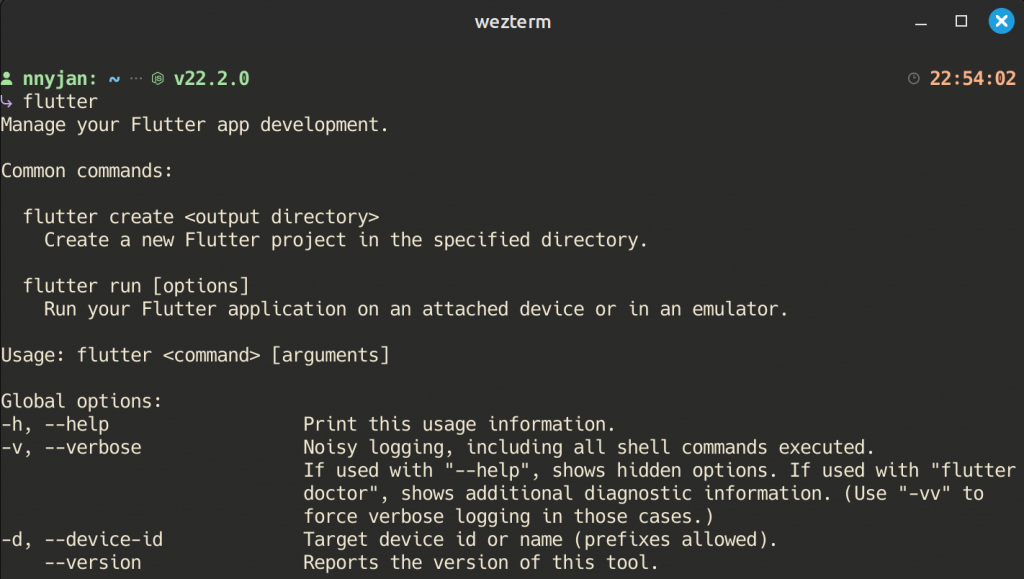Click the ellipsis separator in prompt
The height and width of the screenshot is (579, 1024).
pos(136,78)
